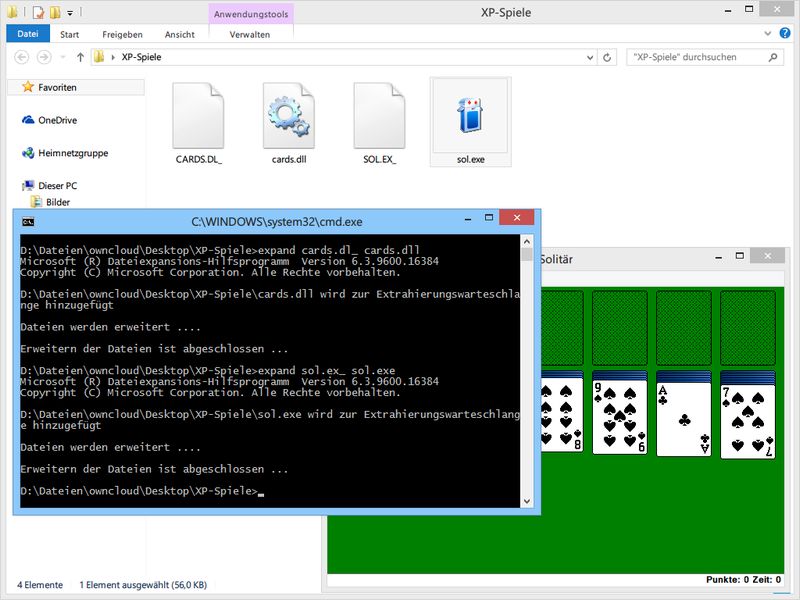Minimize the cmd.exe window
Screen dimensions: 800x600
(x=468, y=218)
